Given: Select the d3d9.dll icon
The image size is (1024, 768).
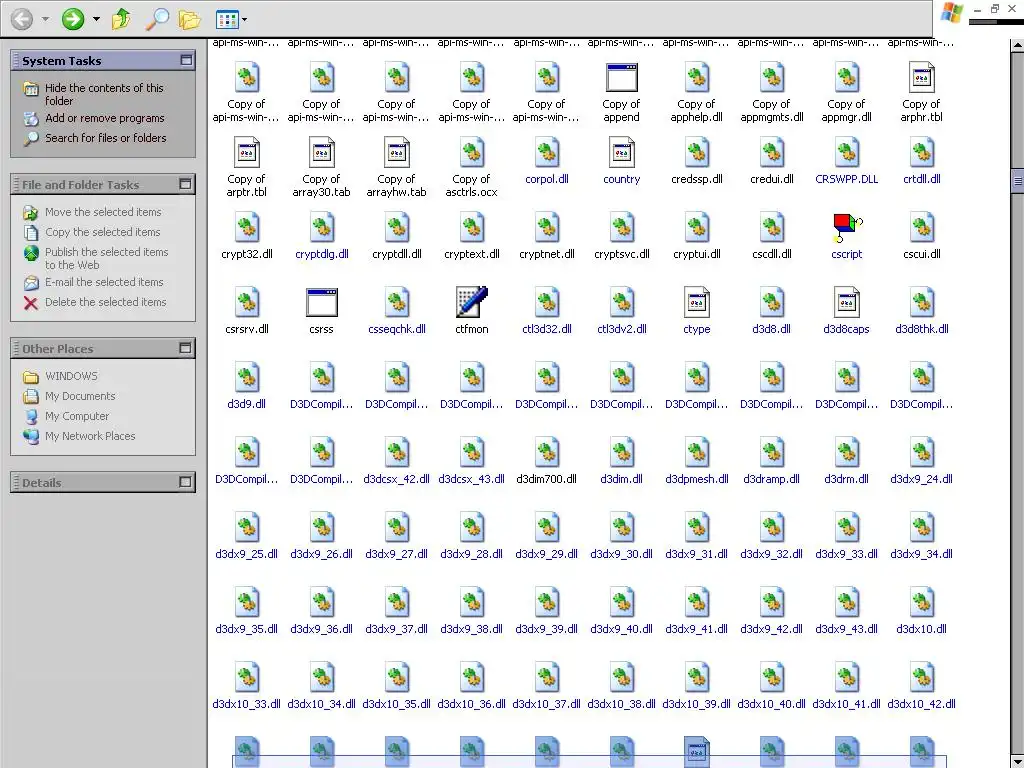Looking at the screenshot, I should pos(247,377).
